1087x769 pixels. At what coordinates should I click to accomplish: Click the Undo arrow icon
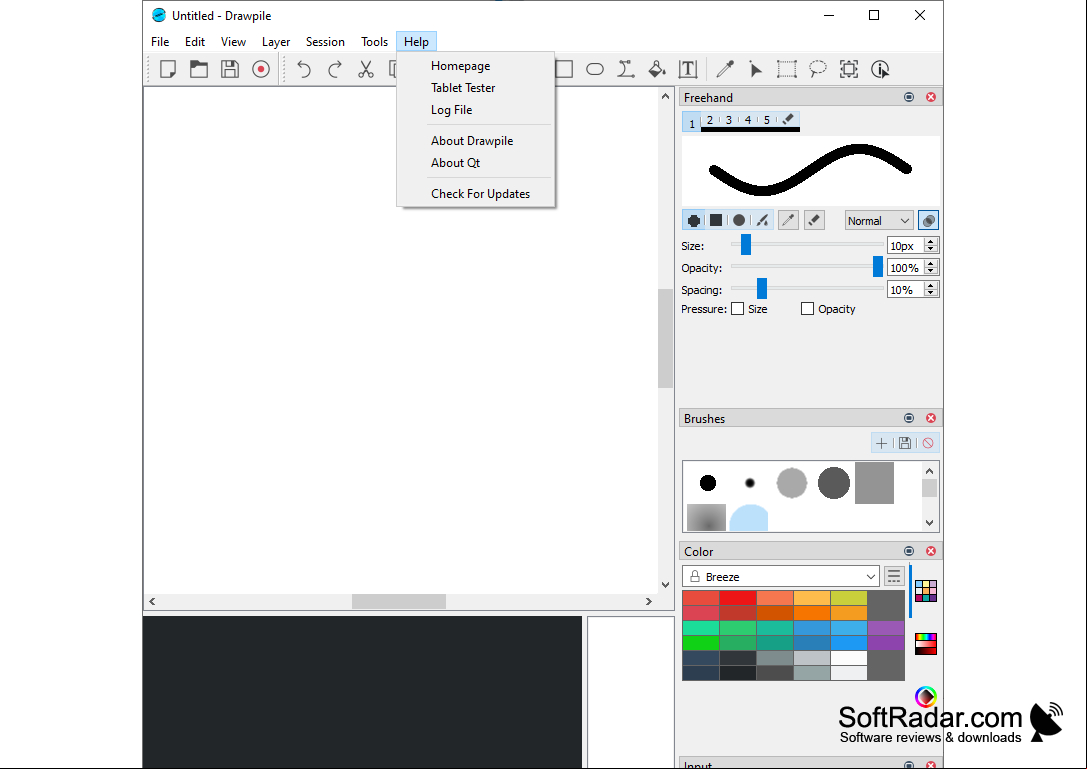tap(304, 69)
